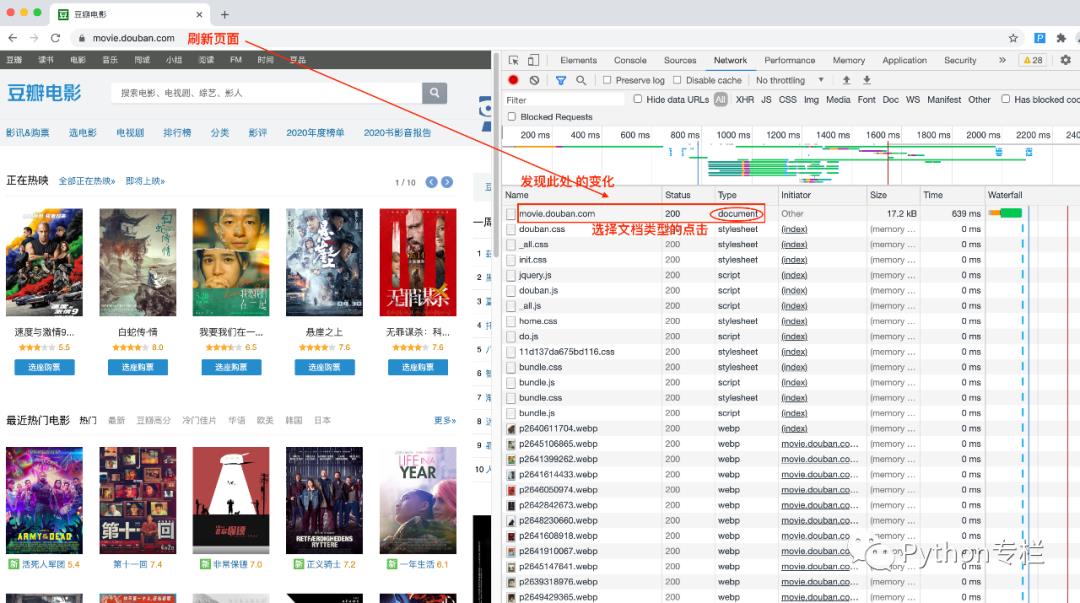Open the 悬崖之上 movie poster
This screenshot has height=603, width=1080.
324,263
